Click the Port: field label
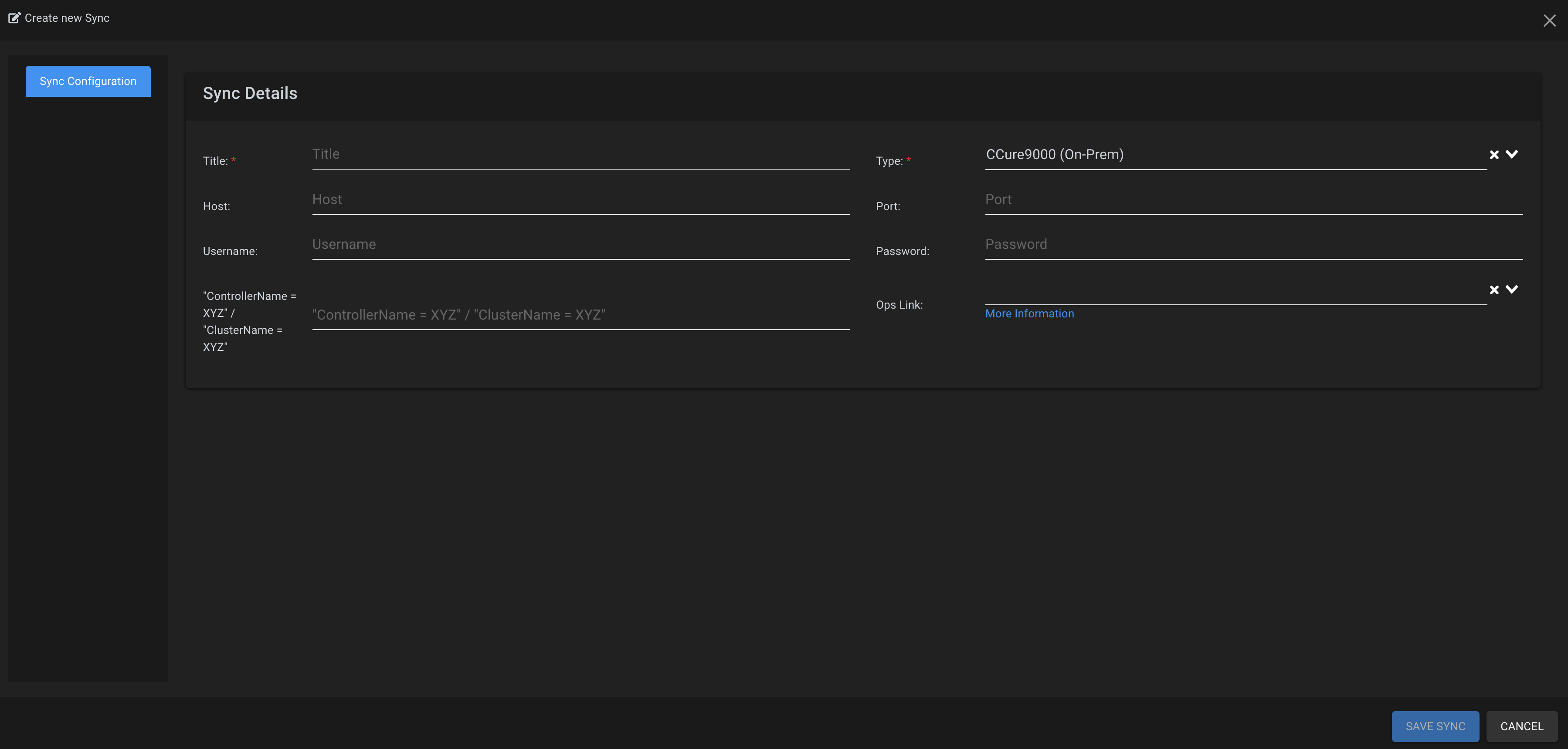 [x=887, y=206]
